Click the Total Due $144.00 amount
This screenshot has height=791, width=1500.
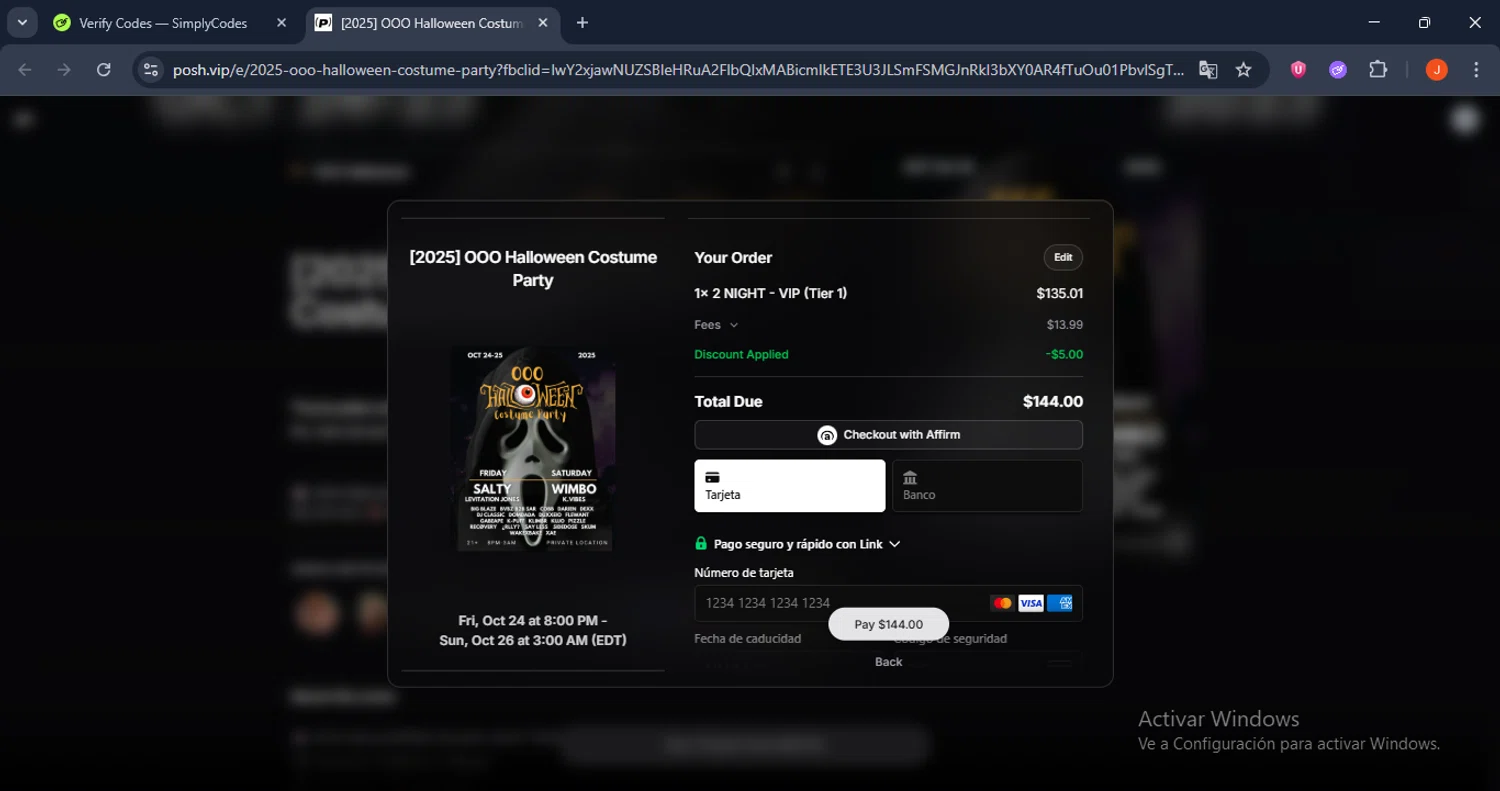(x=1053, y=402)
